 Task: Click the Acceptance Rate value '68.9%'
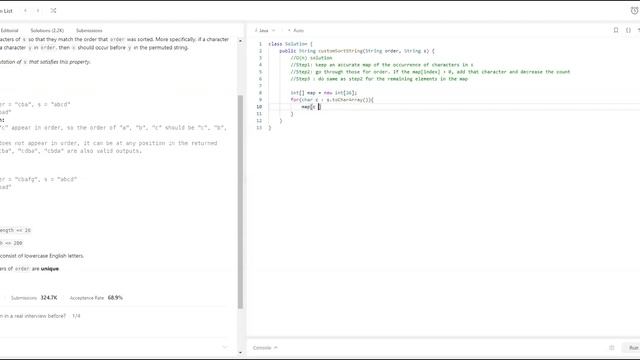click(x=115, y=298)
